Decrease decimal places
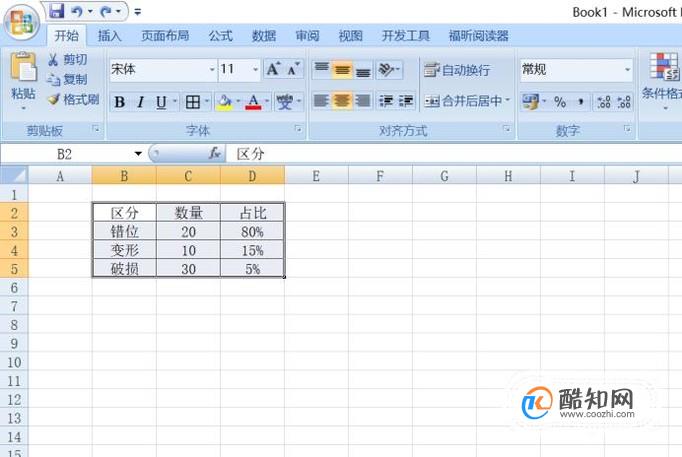Screen dimensions: 682x457 tap(624, 102)
